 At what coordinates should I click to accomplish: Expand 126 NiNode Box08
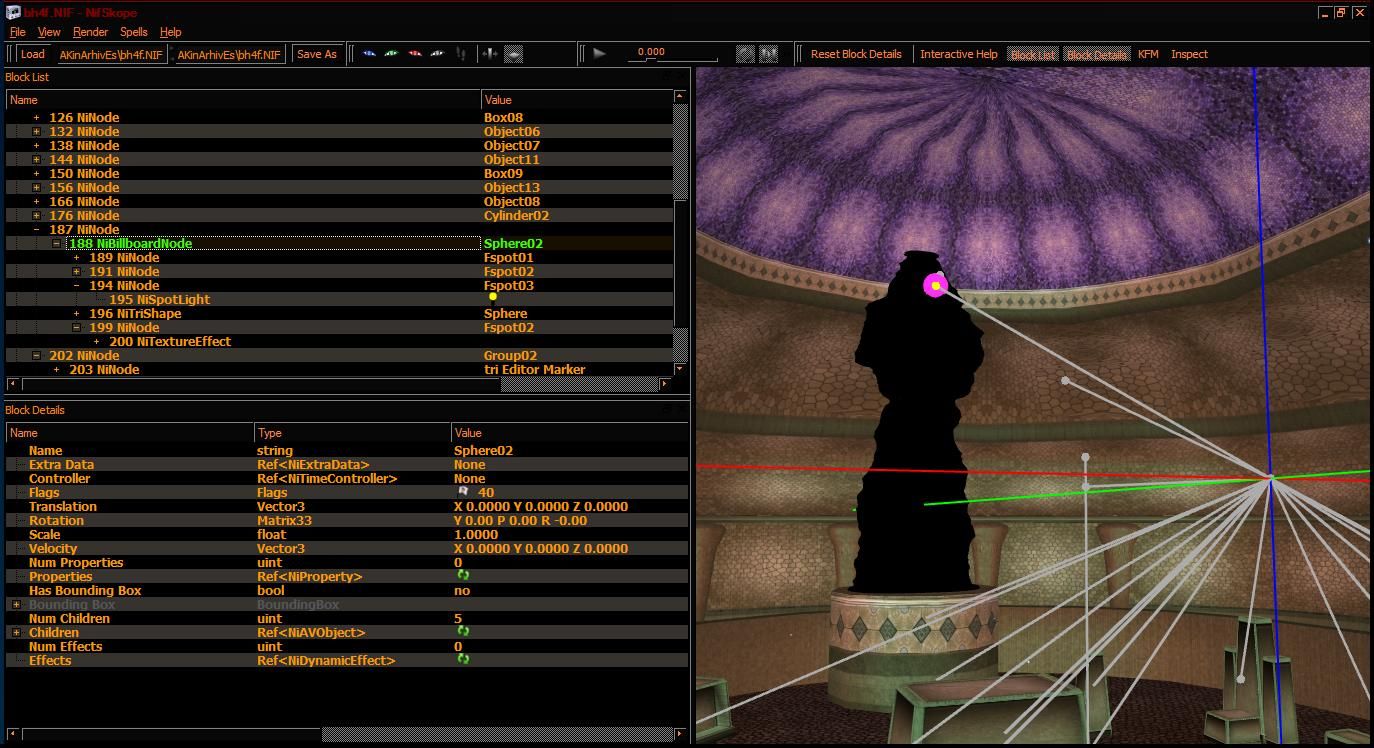tap(37, 117)
